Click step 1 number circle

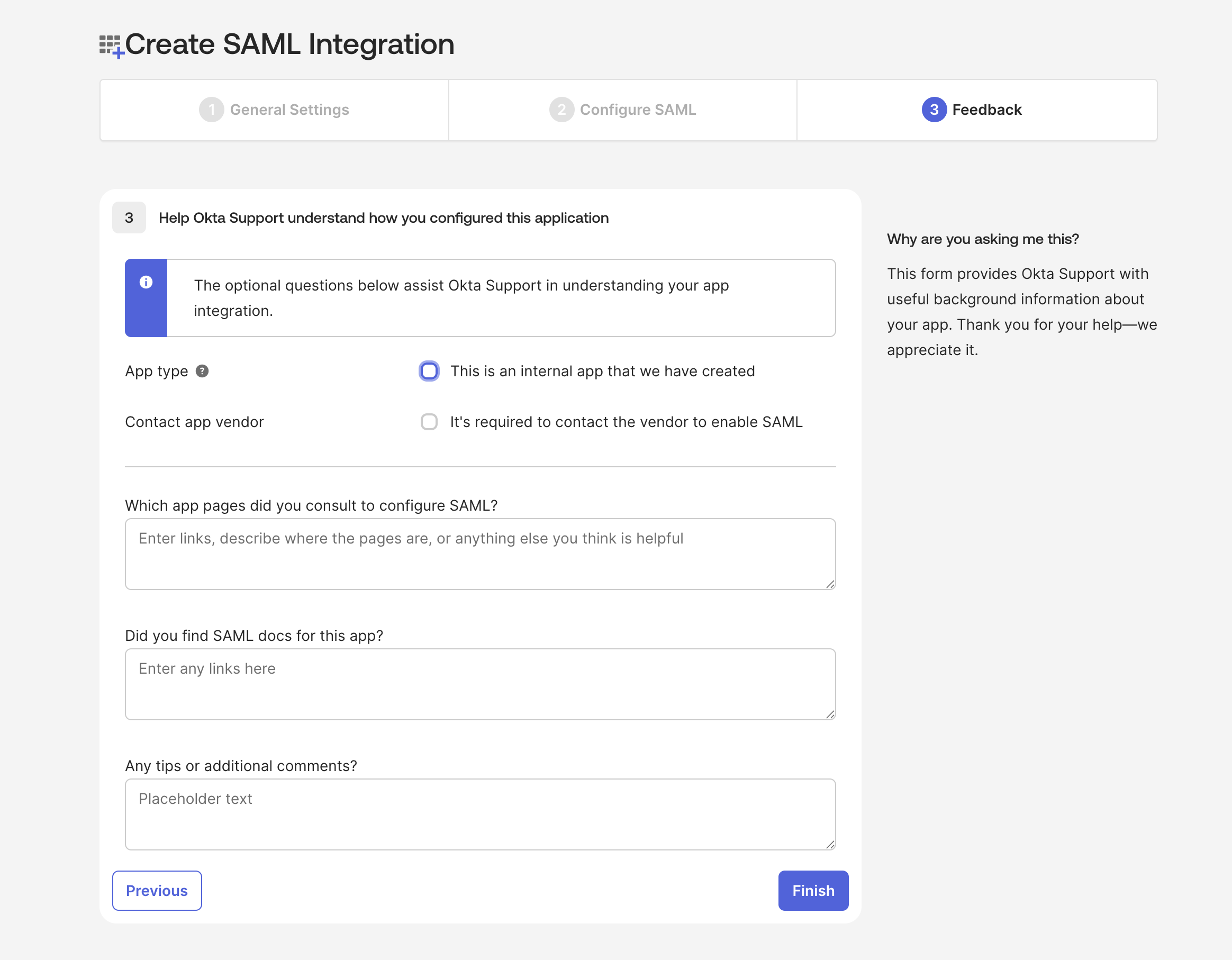[x=212, y=110]
